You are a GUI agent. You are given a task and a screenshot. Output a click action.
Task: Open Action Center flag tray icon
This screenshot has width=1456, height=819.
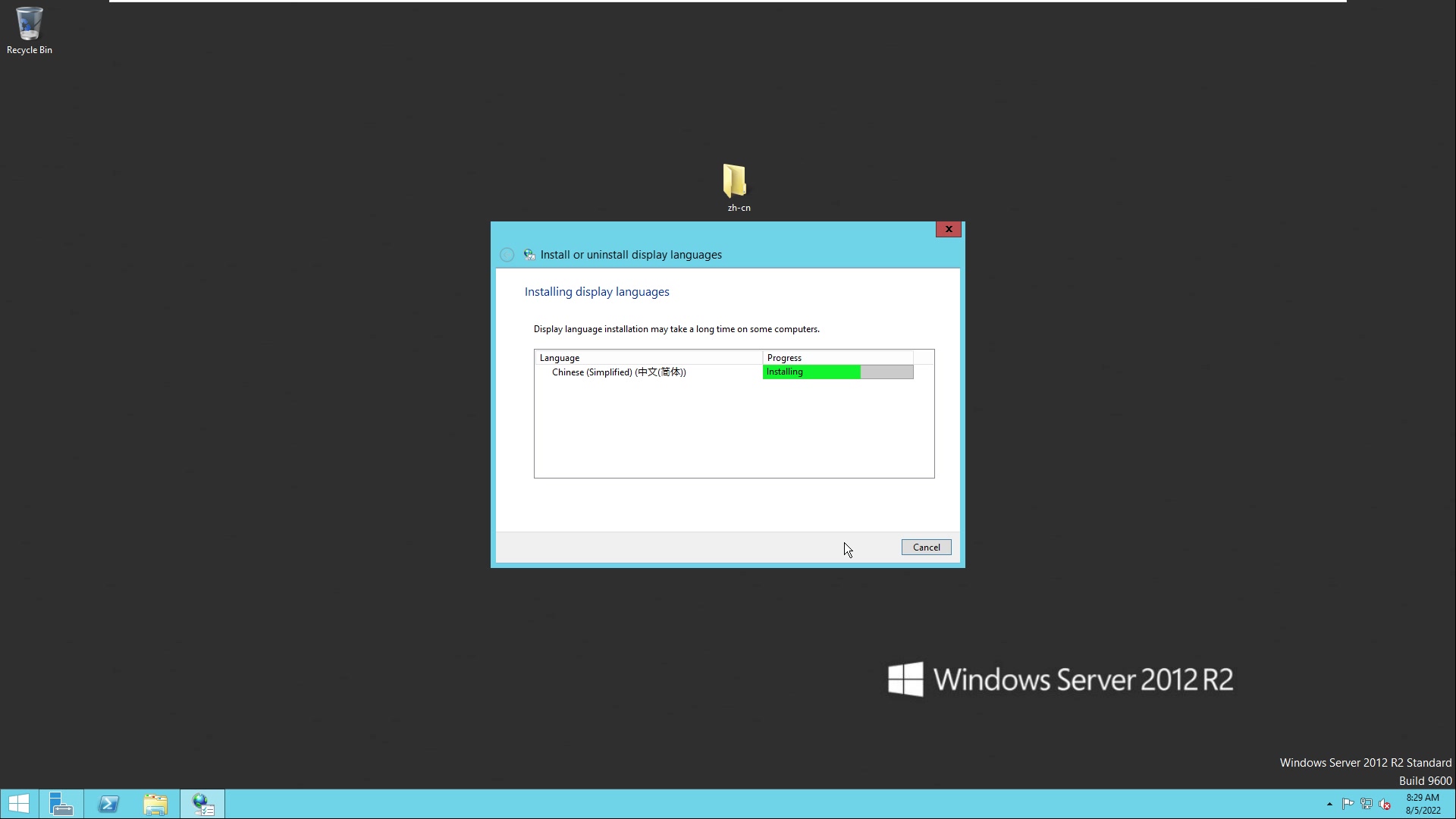point(1348,804)
